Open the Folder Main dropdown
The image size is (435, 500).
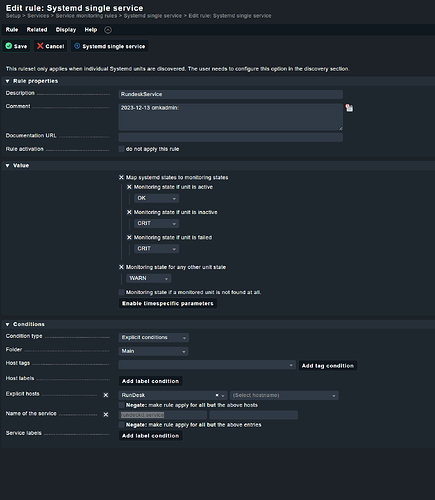(x=153, y=351)
